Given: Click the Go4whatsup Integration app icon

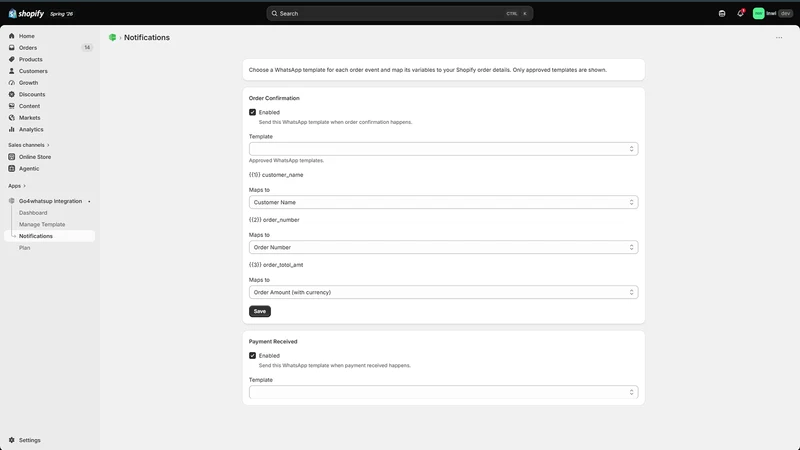Looking at the screenshot, I should [12, 201].
